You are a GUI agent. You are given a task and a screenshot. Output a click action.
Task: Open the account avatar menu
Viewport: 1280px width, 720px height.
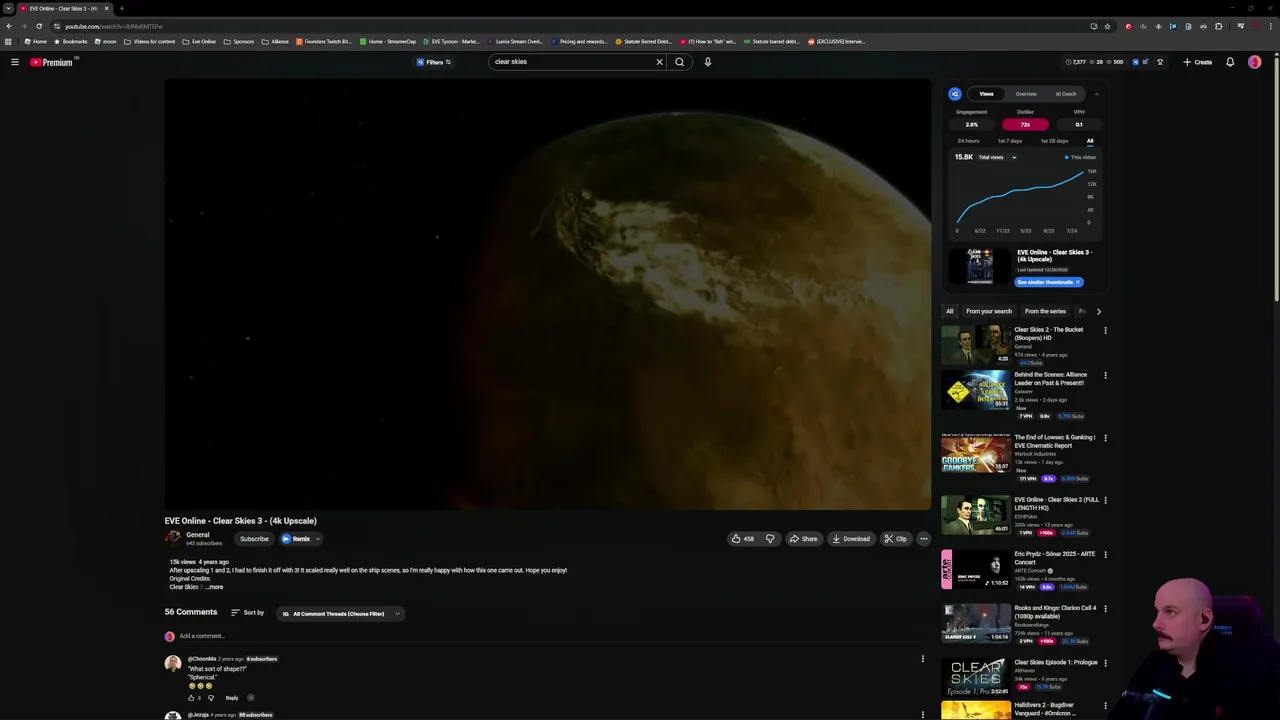tap(1254, 62)
